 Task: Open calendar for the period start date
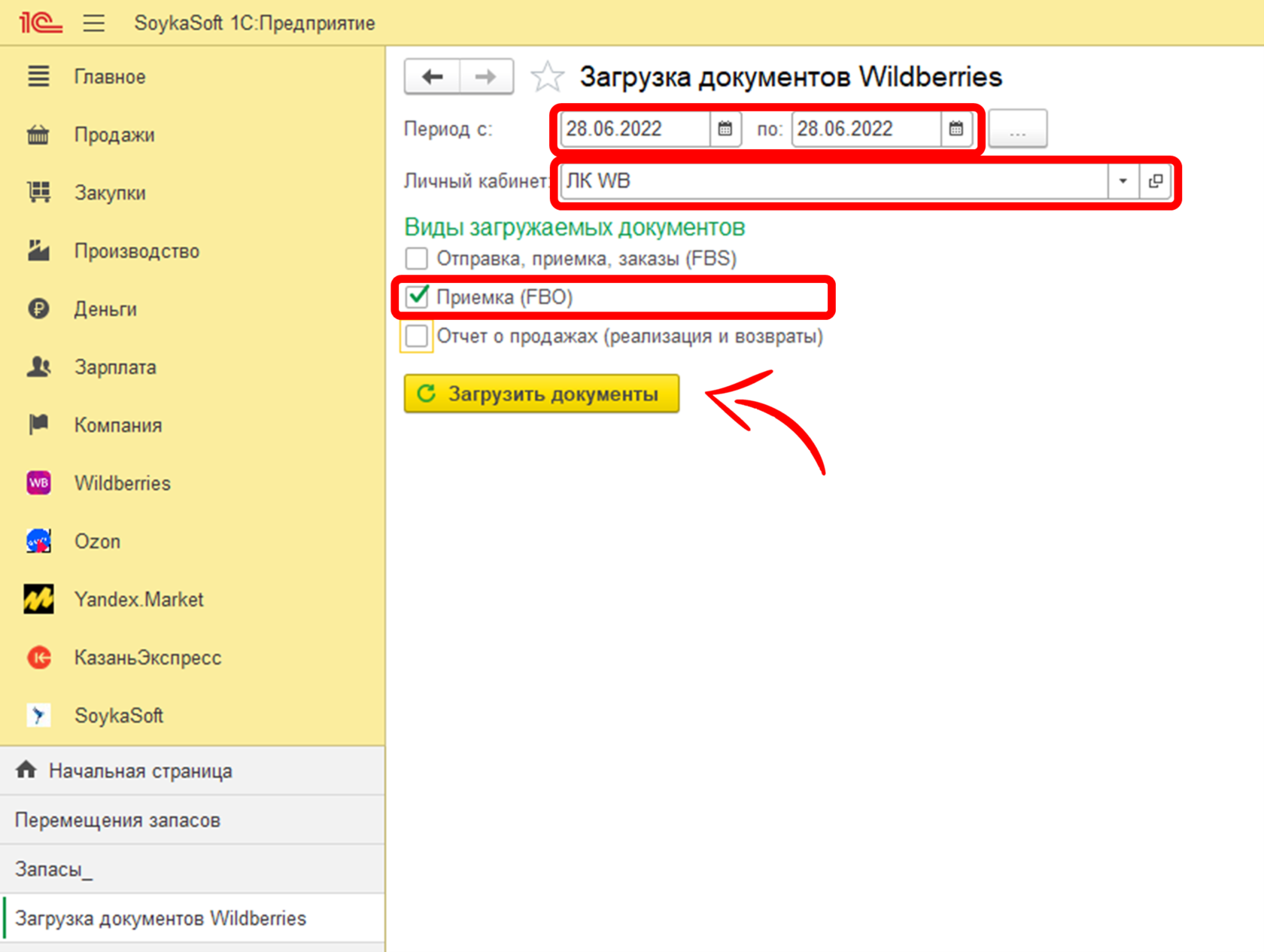pyautogui.click(x=725, y=129)
